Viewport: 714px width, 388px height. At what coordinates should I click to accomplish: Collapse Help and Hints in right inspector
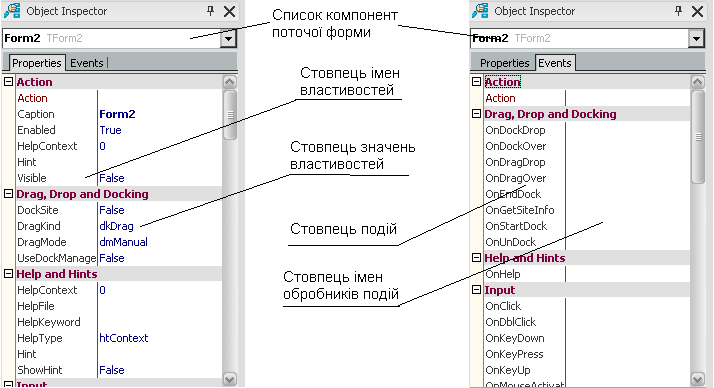click(x=476, y=258)
